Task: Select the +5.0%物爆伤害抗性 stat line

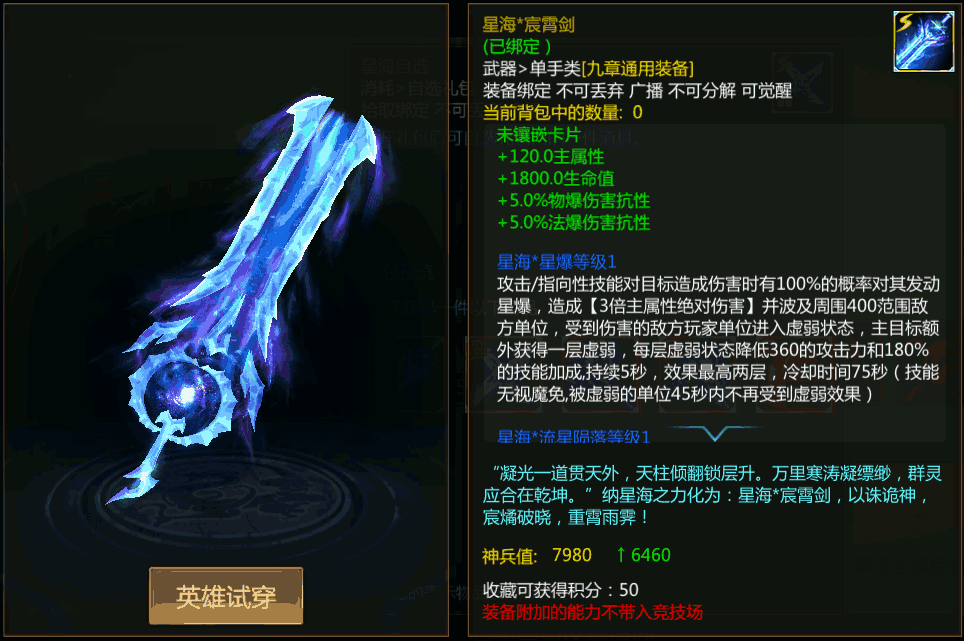Action: (574, 201)
